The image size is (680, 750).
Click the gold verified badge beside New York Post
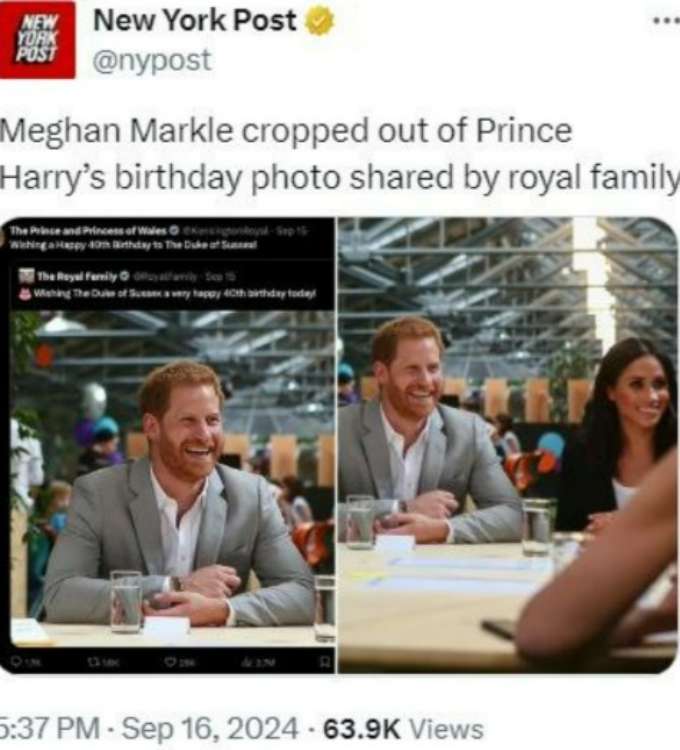coord(320,21)
